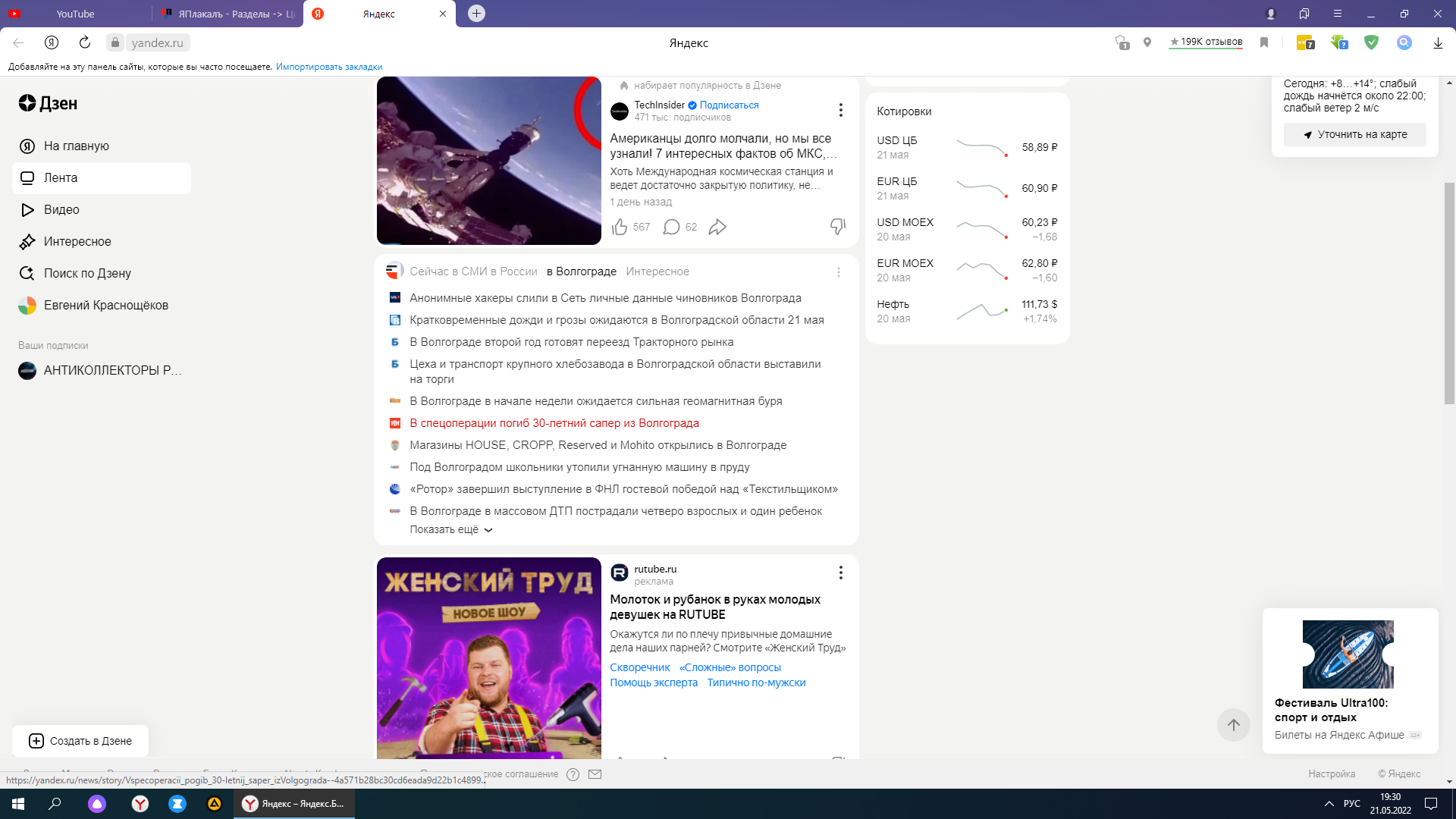Viewport: 1456px width, 819px height.
Task: Open the Женский труд ad thumbnail
Action: tap(489, 658)
